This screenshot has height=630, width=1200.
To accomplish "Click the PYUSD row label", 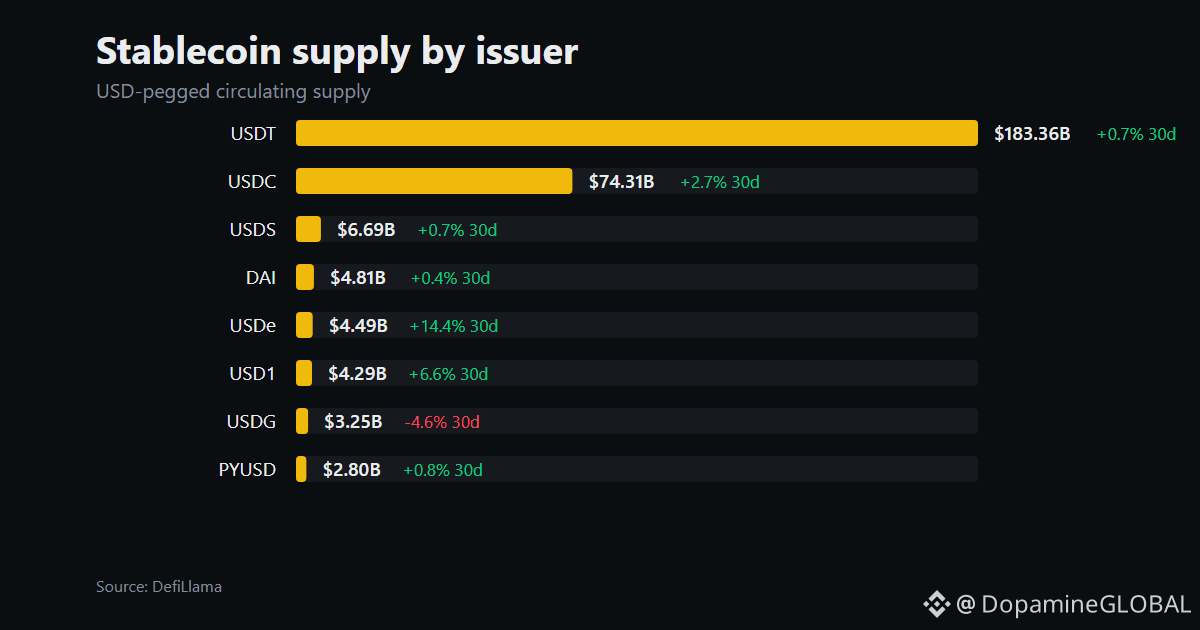I will click(x=247, y=469).
